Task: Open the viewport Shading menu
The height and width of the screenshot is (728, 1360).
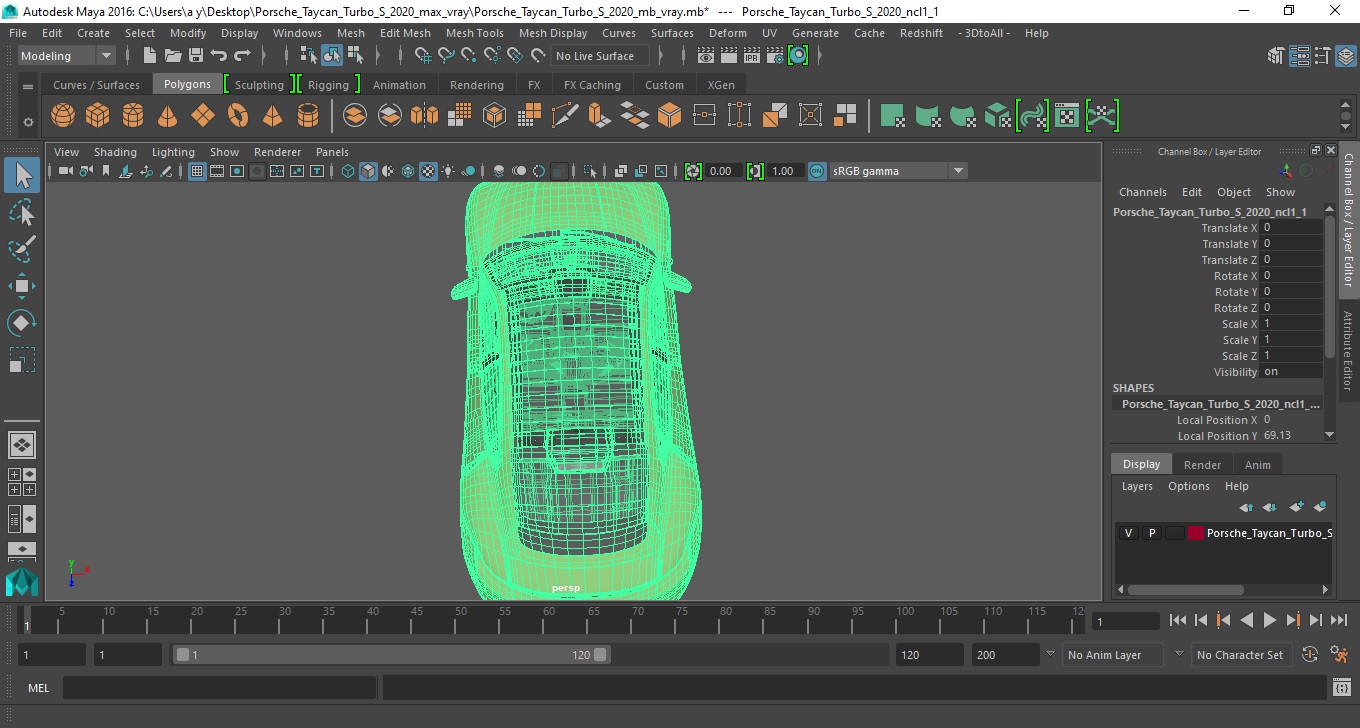Action: pyautogui.click(x=115, y=152)
